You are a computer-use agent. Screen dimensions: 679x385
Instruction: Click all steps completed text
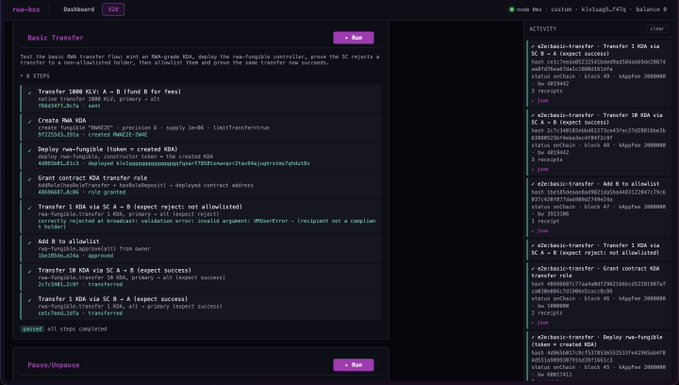click(x=77, y=329)
